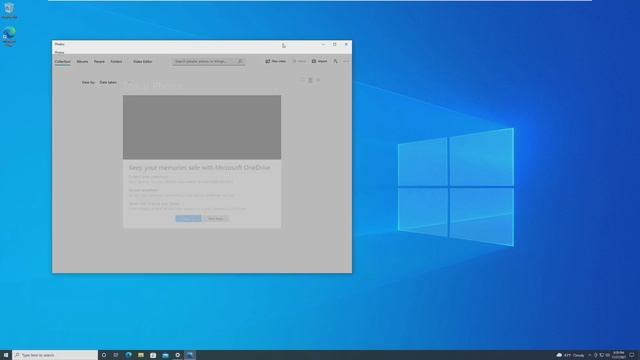The width and height of the screenshot is (640, 360).
Task: Open the Folders tab
Action: tap(116, 61)
